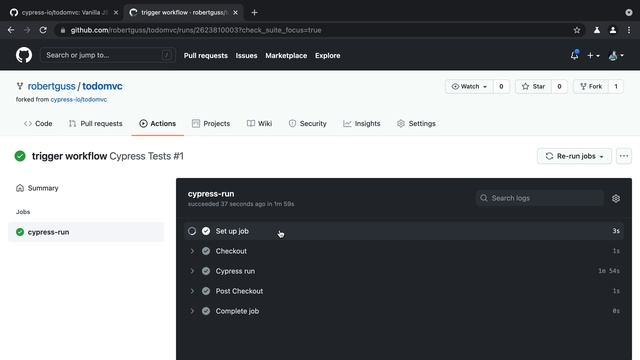The image size is (640, 360).
Task: Go back with the browser back arrow
Action: coord(11,30)
